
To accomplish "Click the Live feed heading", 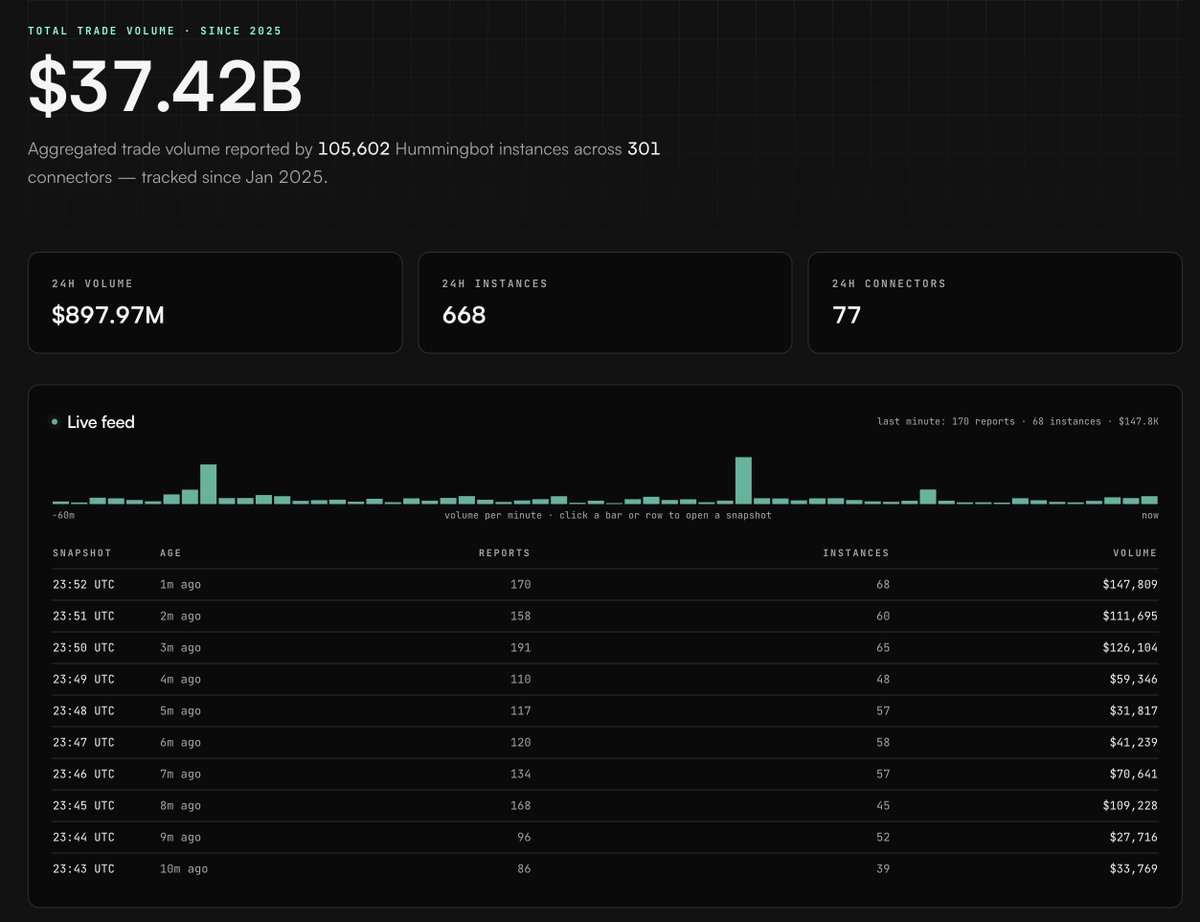I will point(101,422).
